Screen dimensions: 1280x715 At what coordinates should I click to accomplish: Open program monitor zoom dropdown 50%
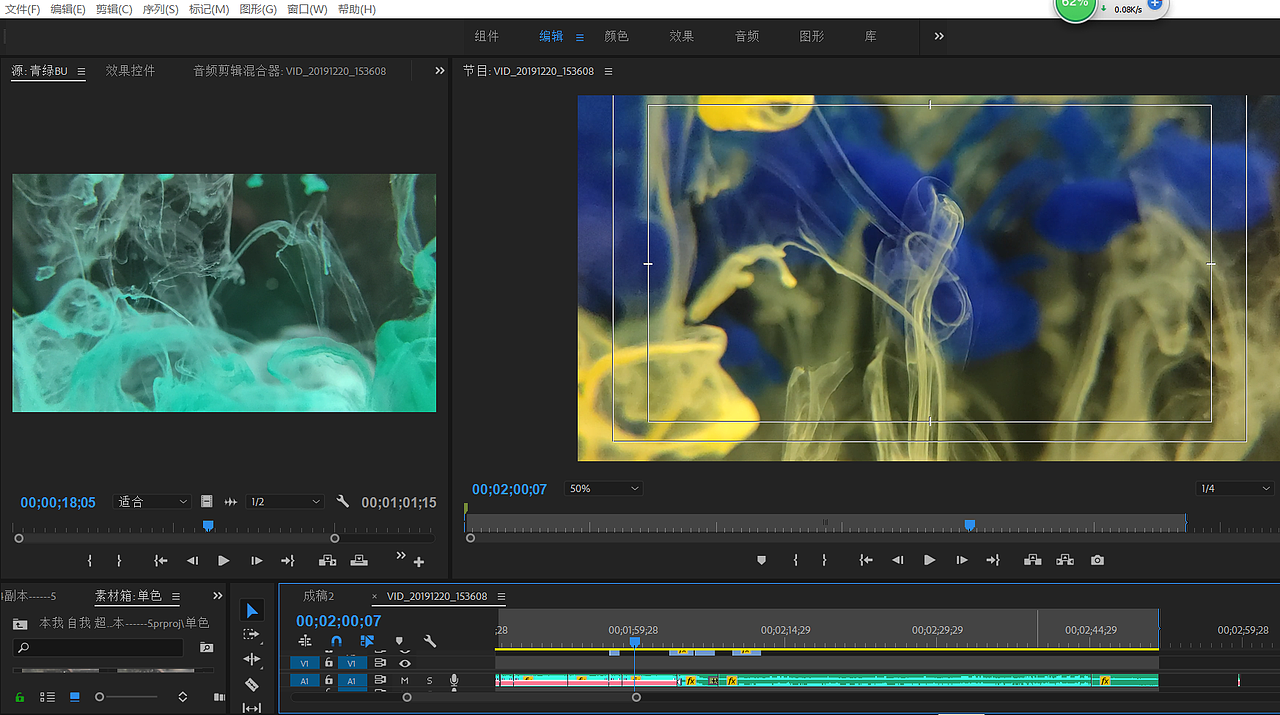point(604,489)
